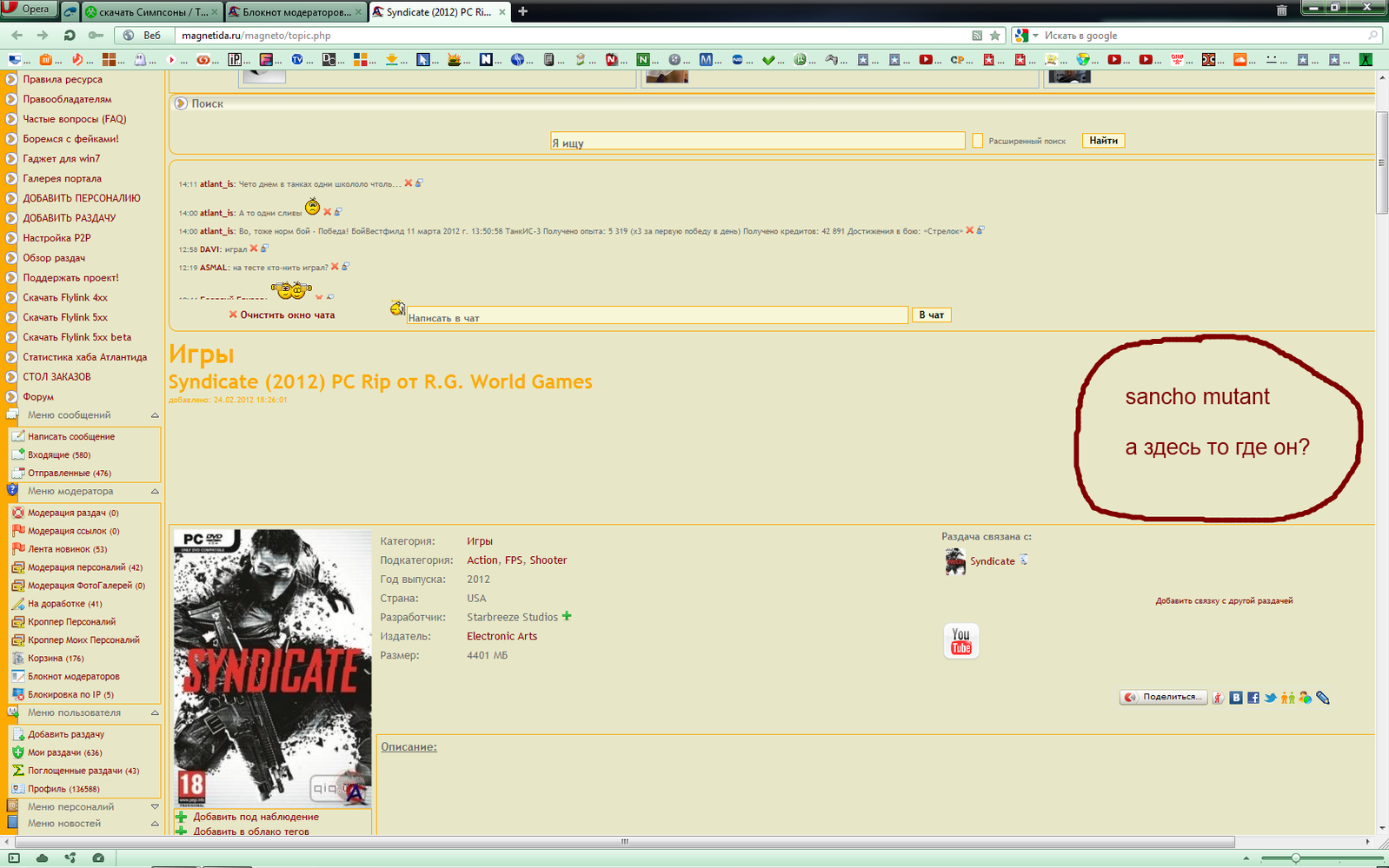Collapse the 'Меню модератора' section
1389x868 pixels.
click(155, 492)
